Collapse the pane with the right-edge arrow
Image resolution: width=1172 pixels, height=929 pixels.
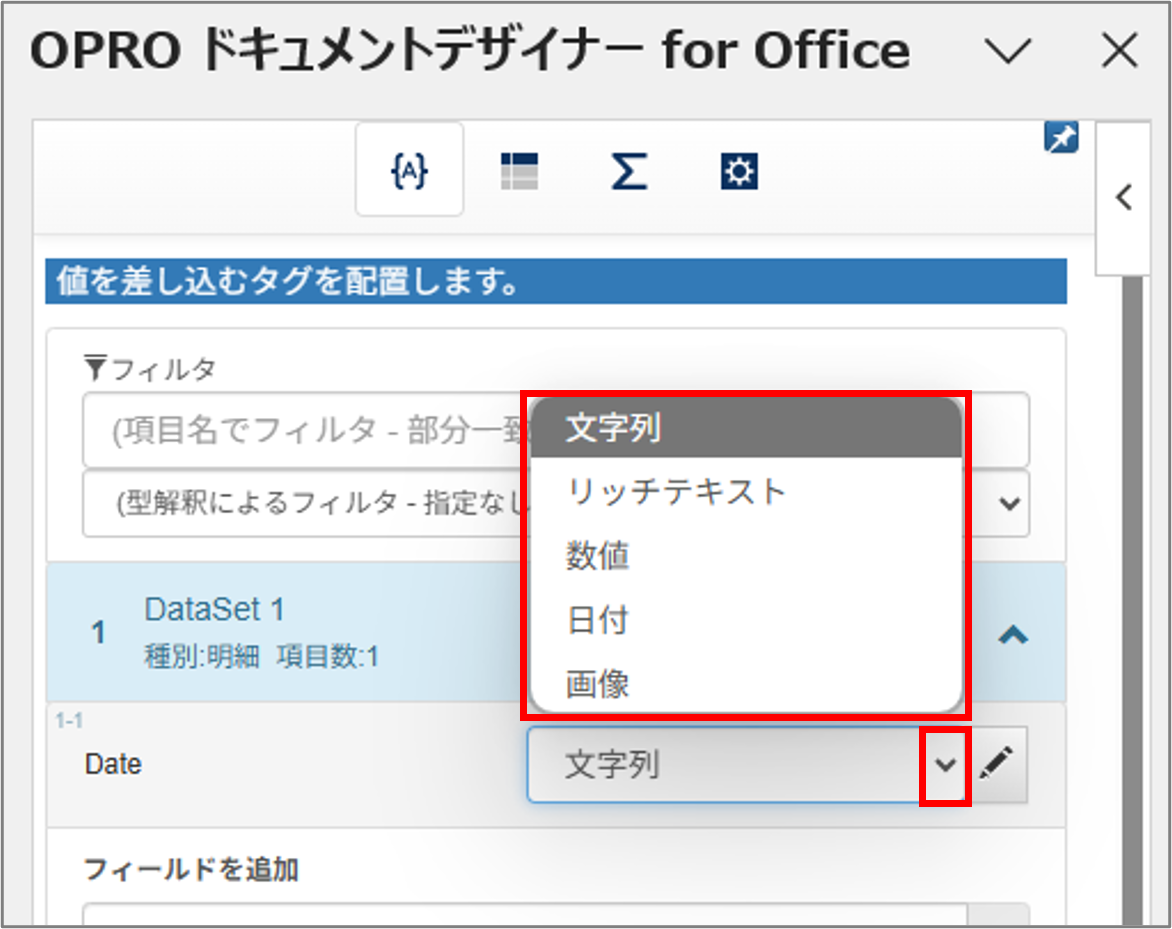coord(1122,197)
